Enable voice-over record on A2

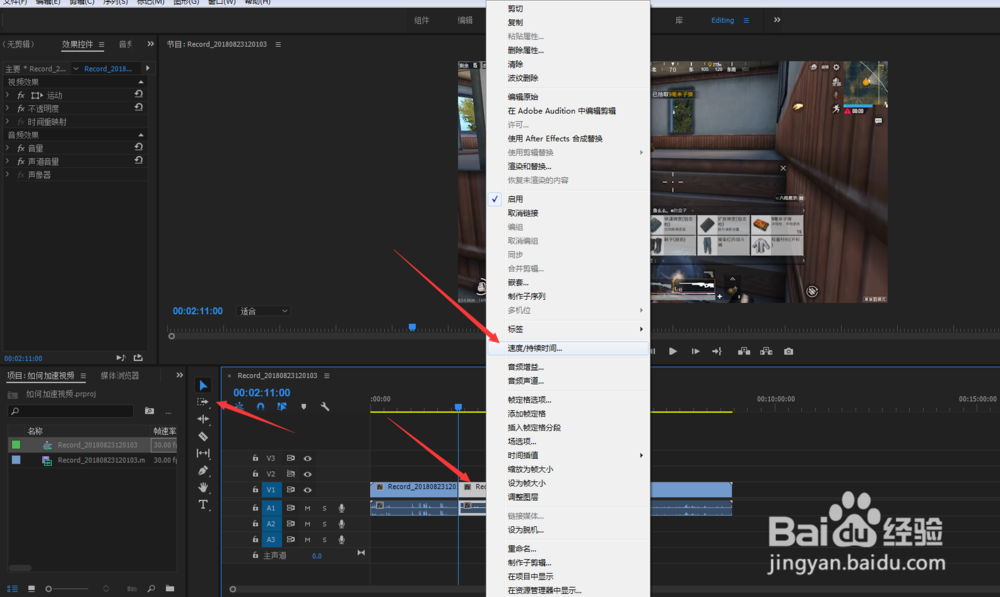pos(342,524)
